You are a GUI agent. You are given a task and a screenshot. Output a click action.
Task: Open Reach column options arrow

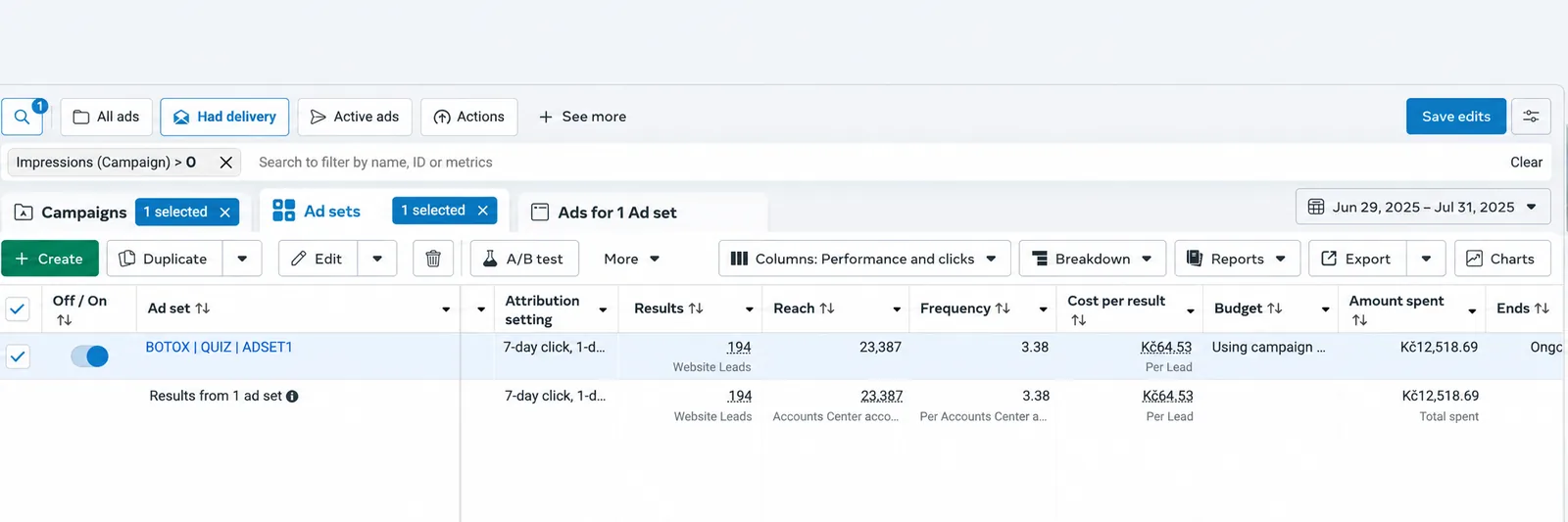[897, 309]
